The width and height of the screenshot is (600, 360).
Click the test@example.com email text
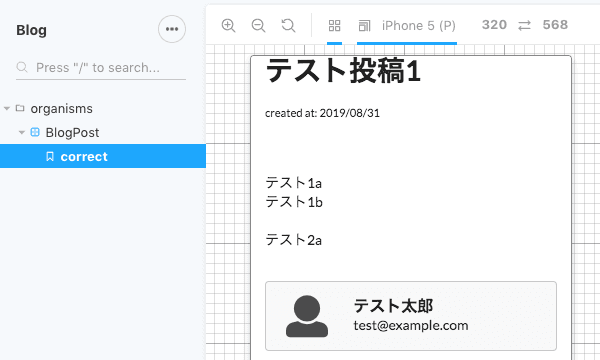(x=411, y=326)
